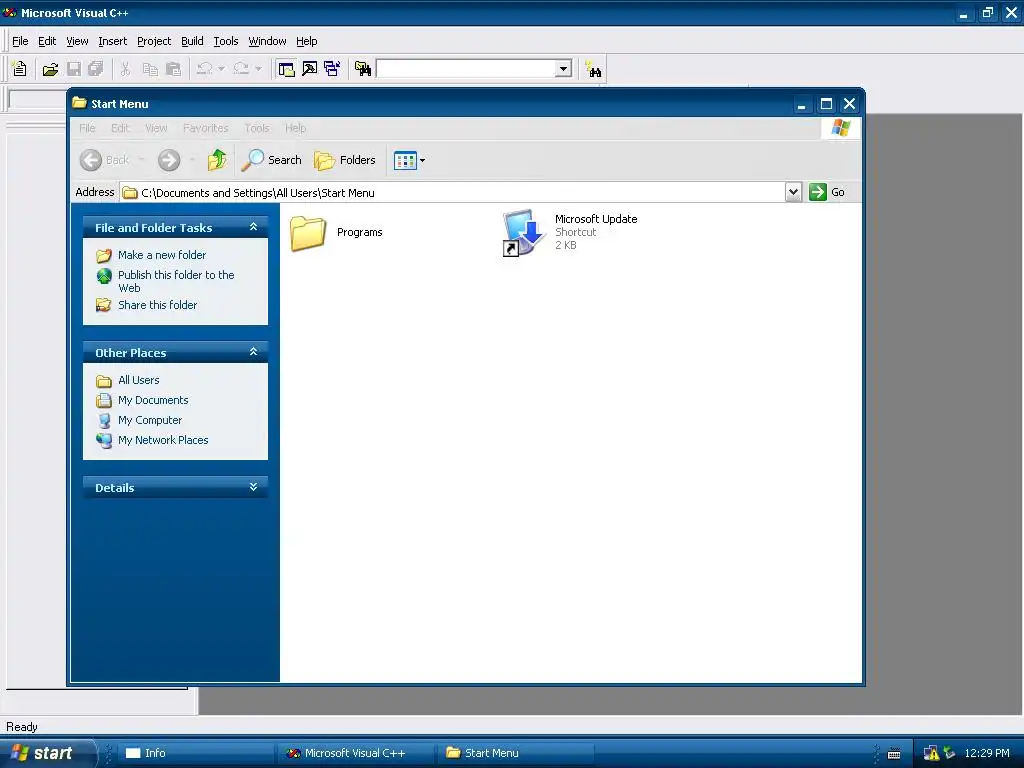Click the Folders button in Explorer toolbar
Image resolution: width=1024 pixels, height=768 pixels.
tap(345, 160)
